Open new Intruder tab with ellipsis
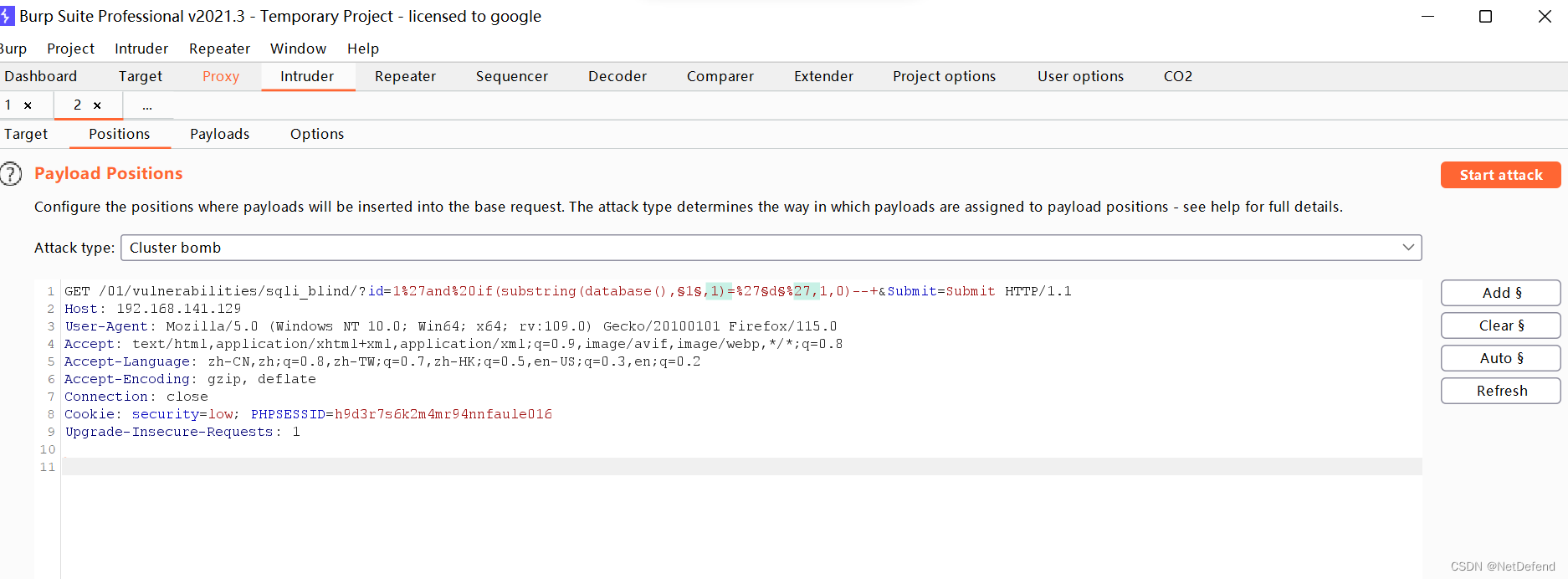 [x=147, y=106]
